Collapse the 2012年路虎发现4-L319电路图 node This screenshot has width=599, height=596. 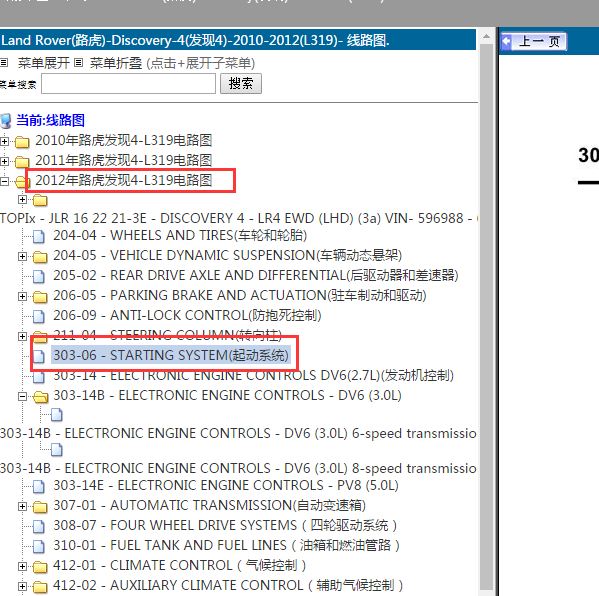pyautogui.click(x=4, y=181)
